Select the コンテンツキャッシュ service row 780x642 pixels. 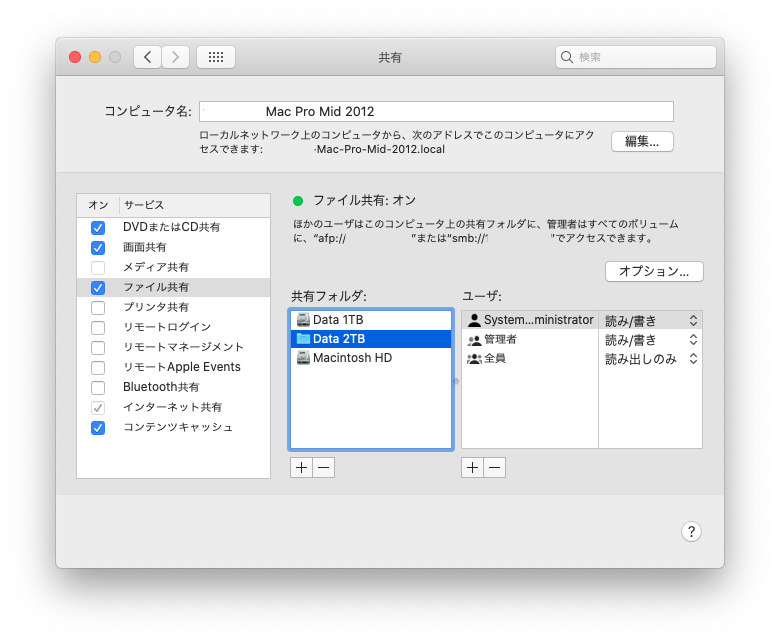tap(174, 427)
